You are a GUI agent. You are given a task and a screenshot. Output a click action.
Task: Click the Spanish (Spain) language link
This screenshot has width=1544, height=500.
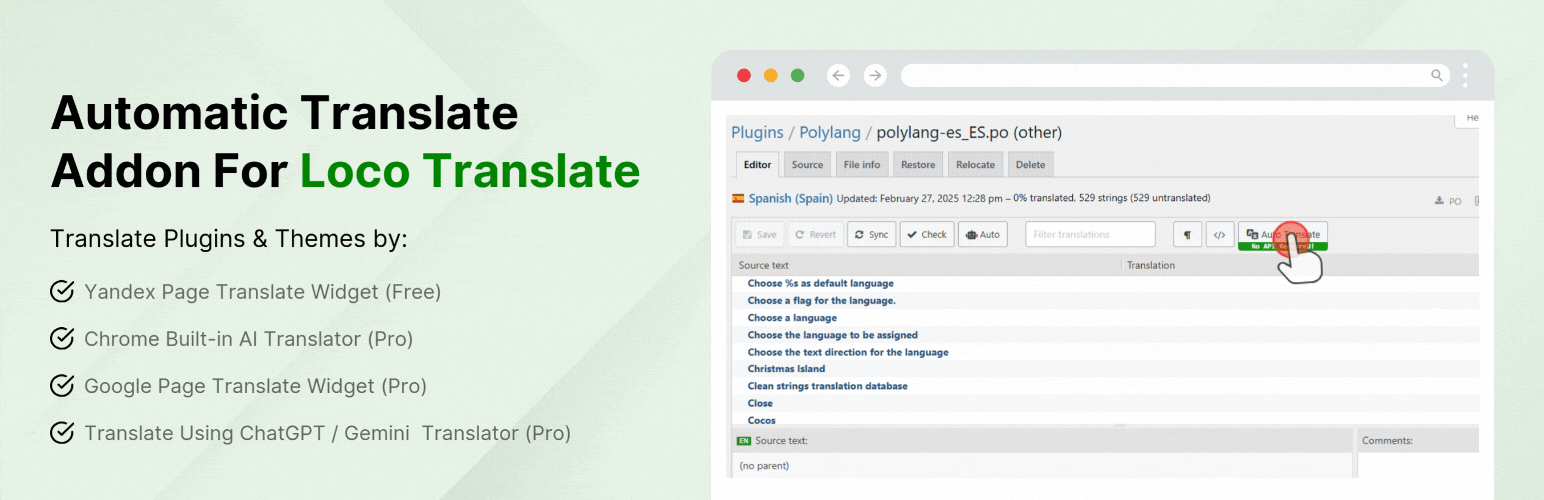(790, 199)
